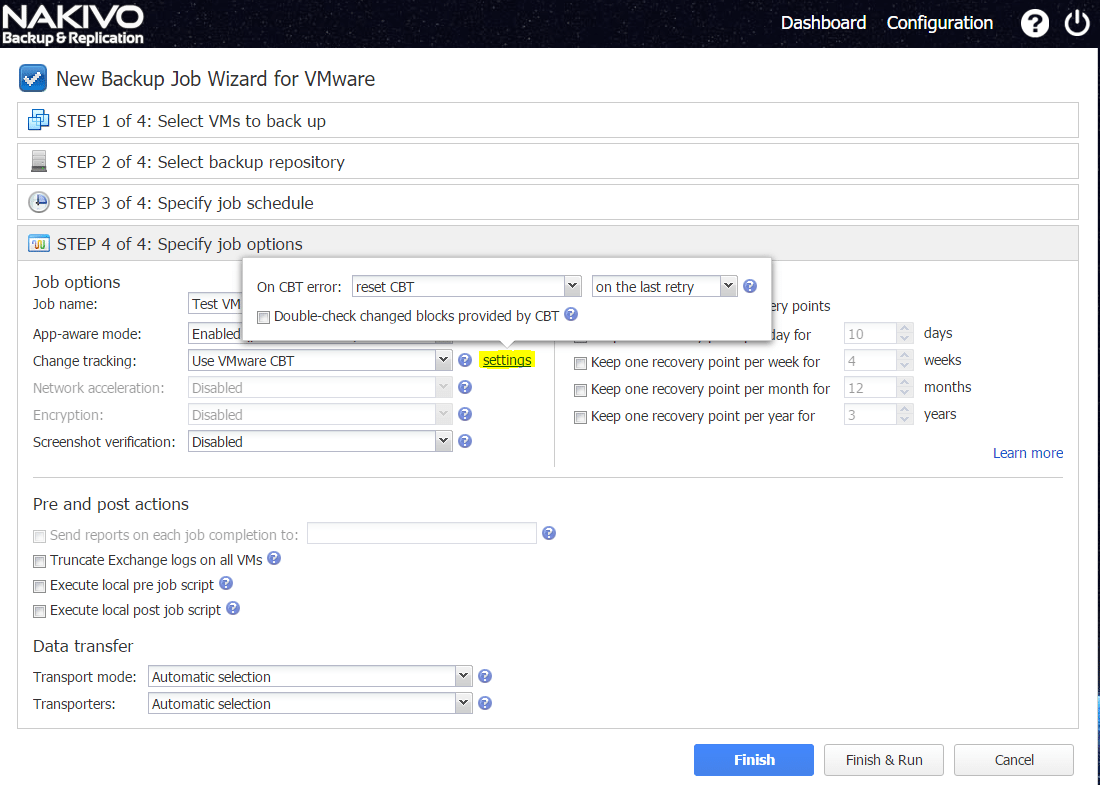Click help icon next to Change tracking
The image size is (1100, 785).
464,360
